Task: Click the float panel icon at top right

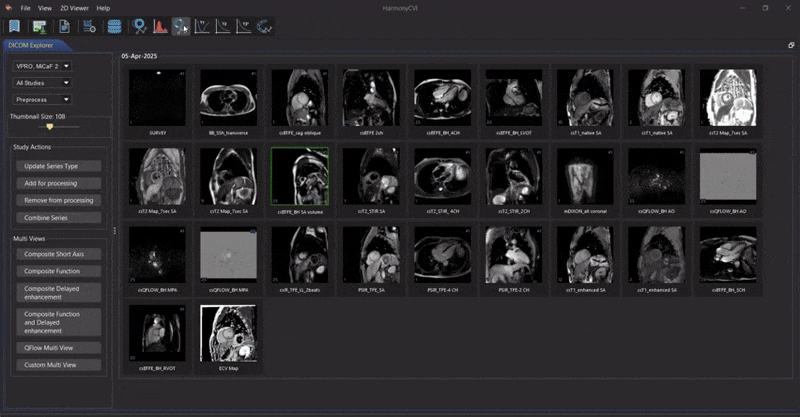Action: click(x=791, y=45)
